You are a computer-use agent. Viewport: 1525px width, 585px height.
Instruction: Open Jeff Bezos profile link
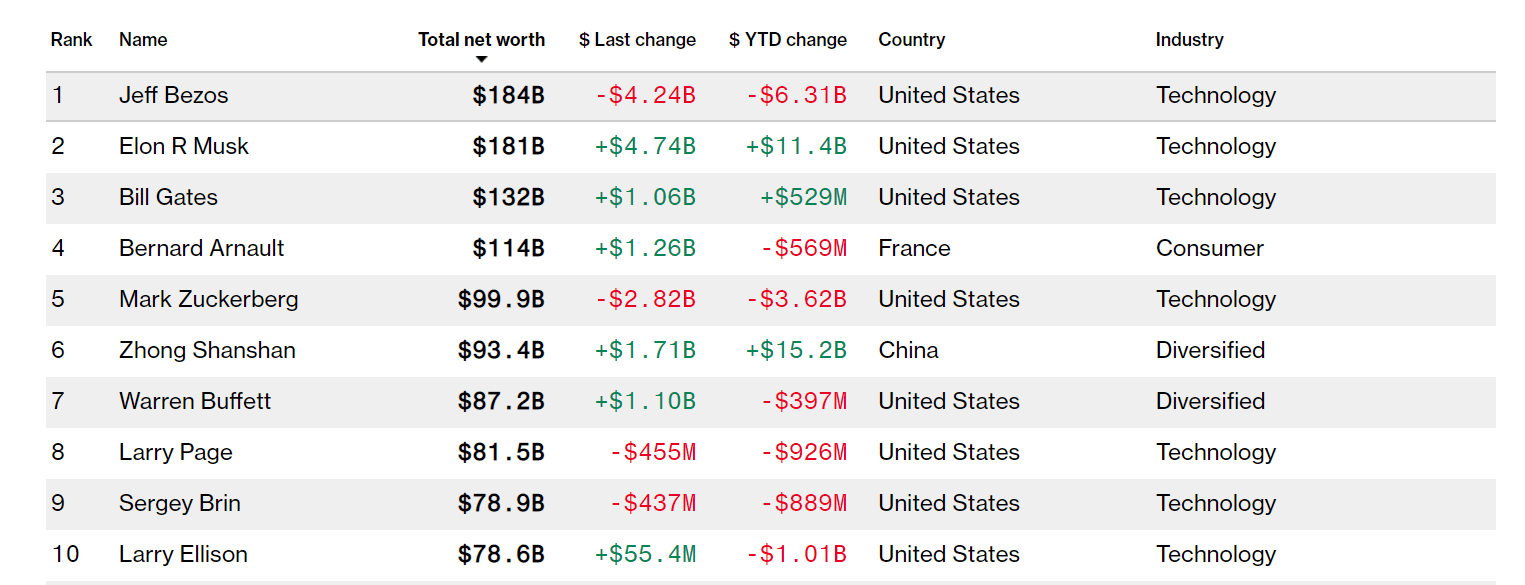pyautogui.click(x=173, y=96)
